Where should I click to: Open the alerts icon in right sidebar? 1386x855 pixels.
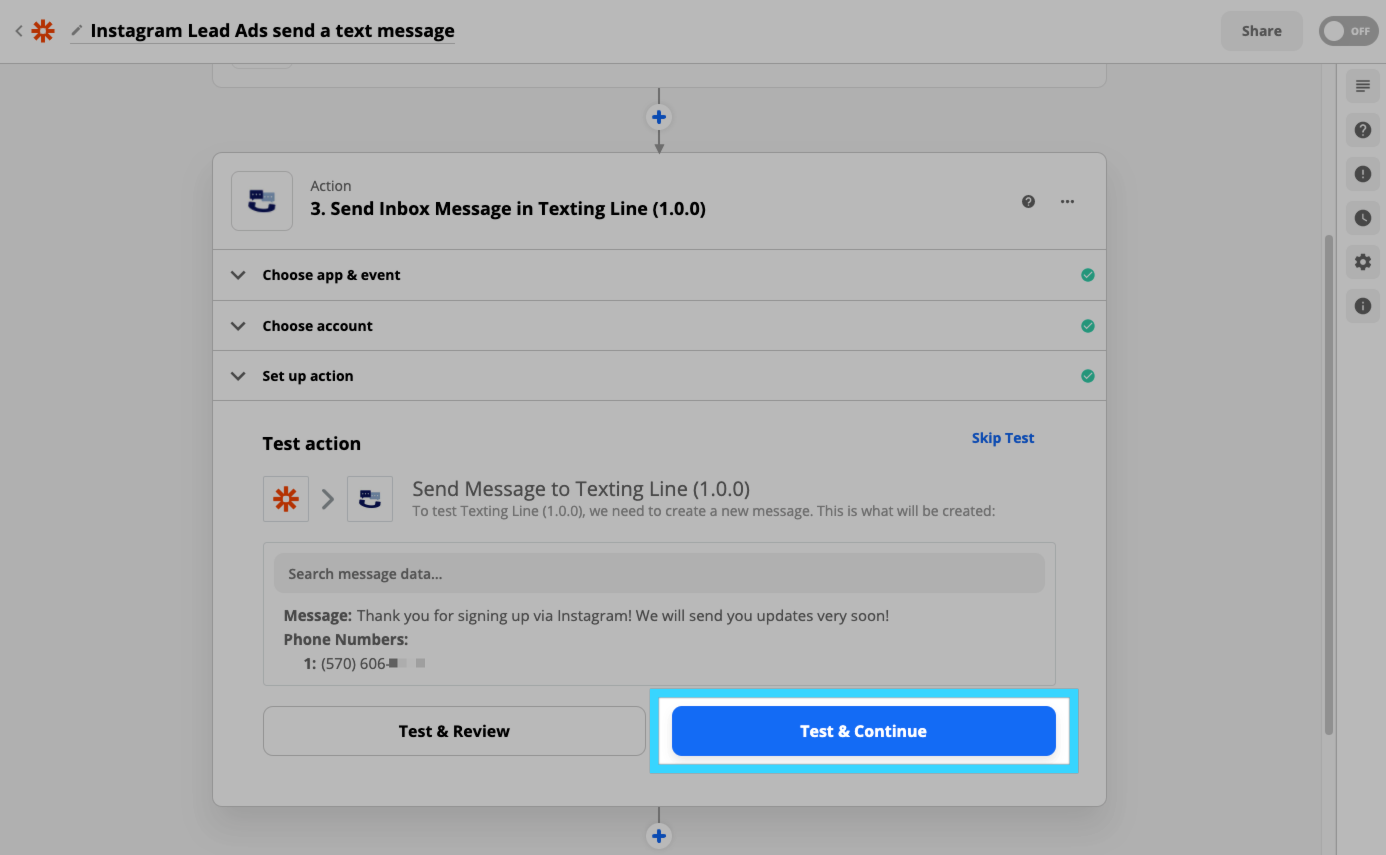(1363, 174)
